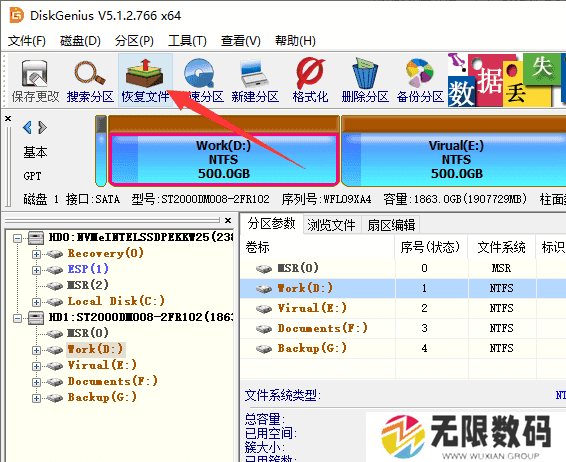Open the 磁盘(D) Disk menu
Screen dimensions: 566x462
80,41
